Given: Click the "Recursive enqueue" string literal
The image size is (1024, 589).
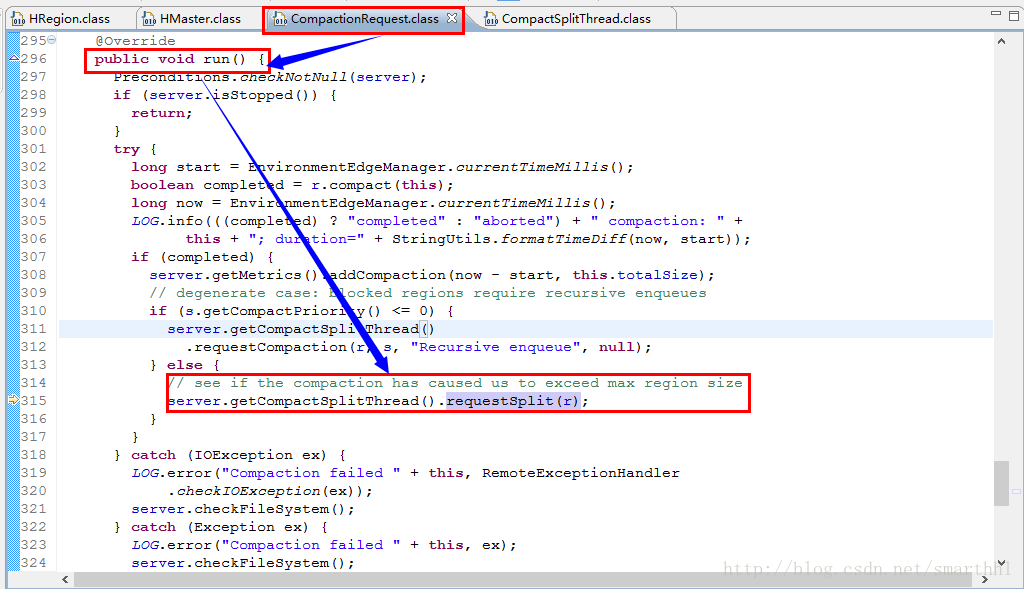Looking at the screenshot, I should tap(496, 347).
